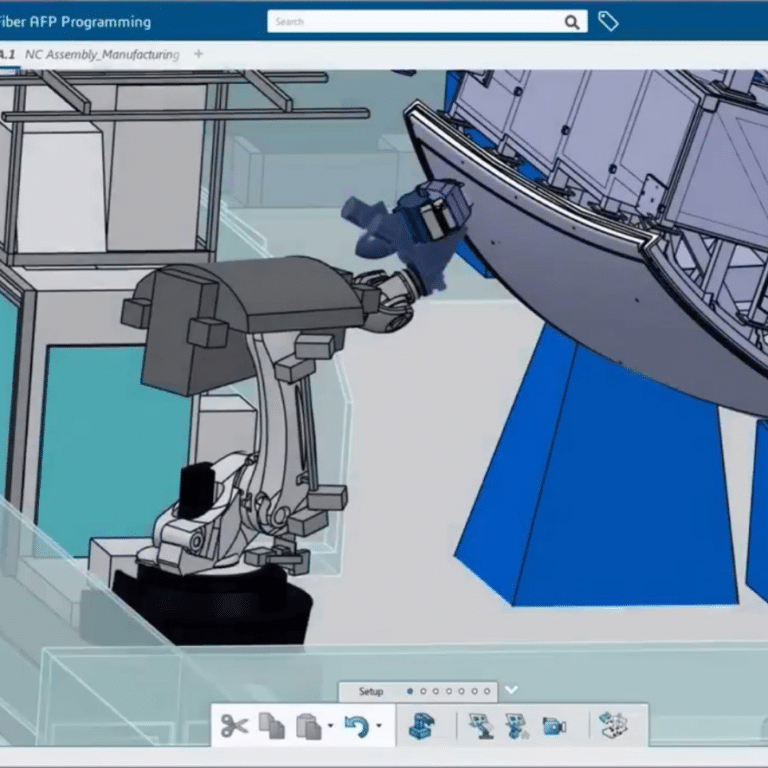Select the blue robot machine icon
768x768 pixels.
pyautogui.click(x=422, y=726)
